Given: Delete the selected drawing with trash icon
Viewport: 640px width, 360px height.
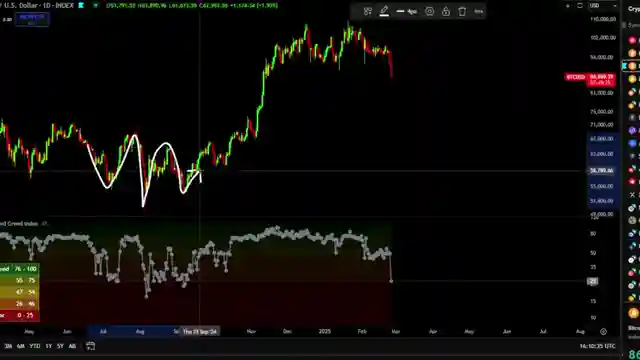Looking at the screenshot, I should (462, 11).
